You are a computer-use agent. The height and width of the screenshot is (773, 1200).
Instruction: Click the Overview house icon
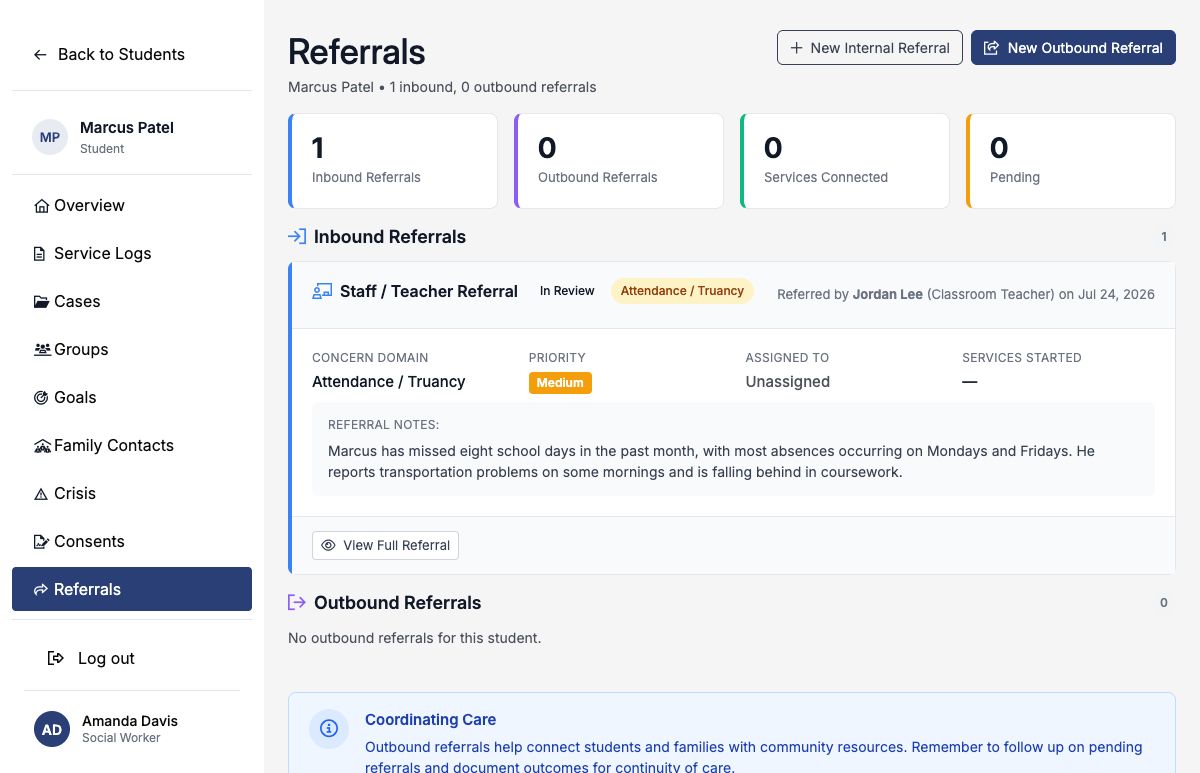[x=41, y=206]
